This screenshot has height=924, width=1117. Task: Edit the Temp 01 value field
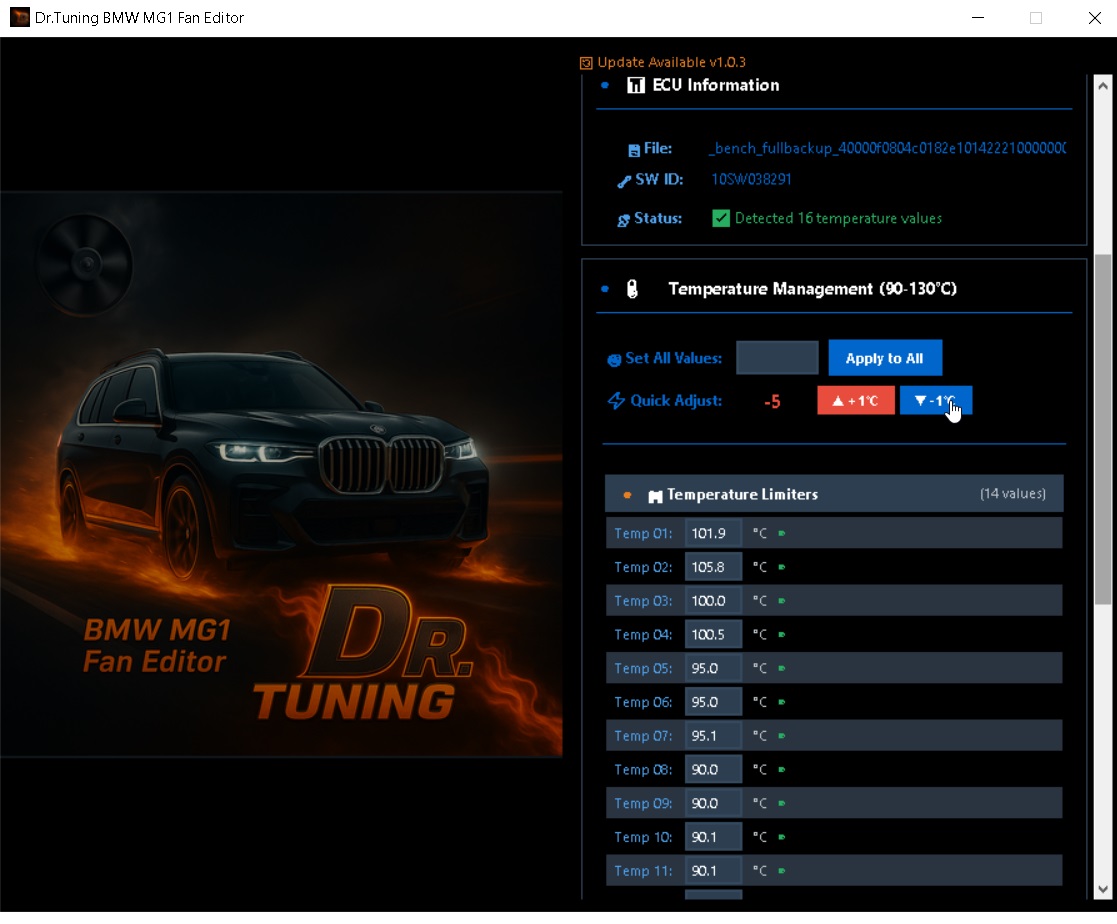[713, 534]
